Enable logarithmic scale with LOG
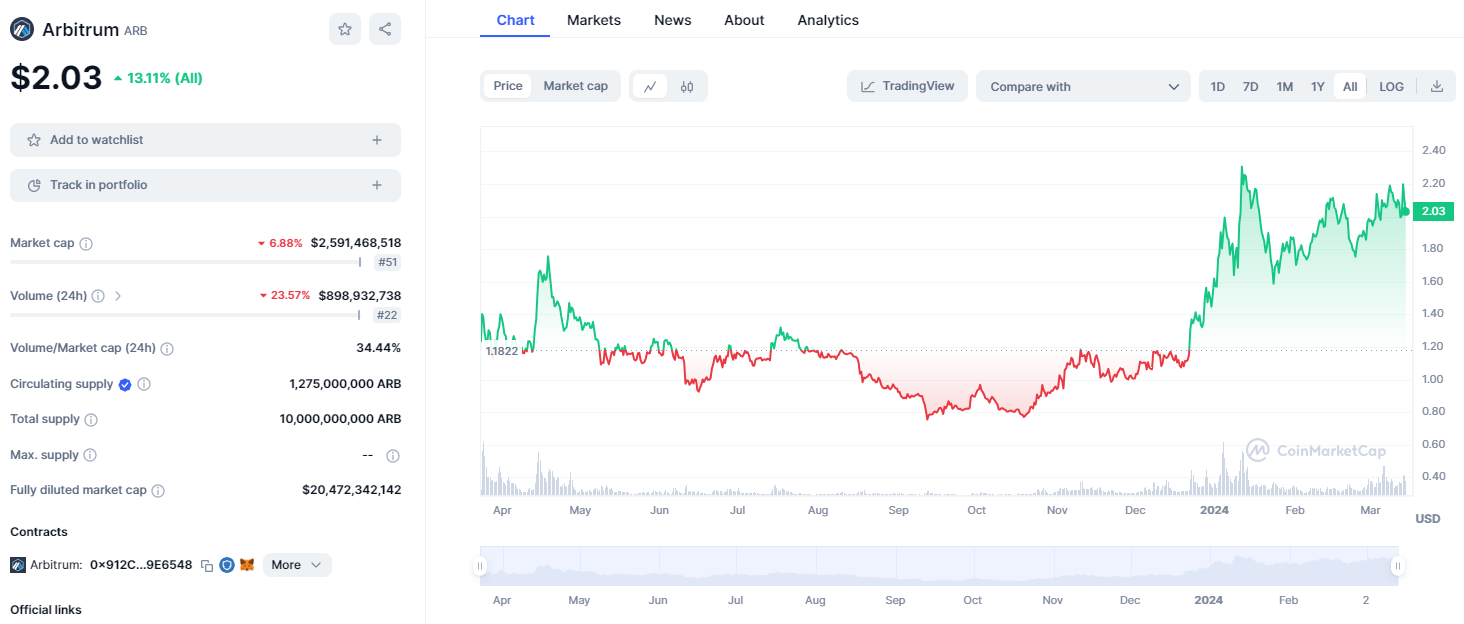This screenshot has height=624, width=1464. [1391, 86]
